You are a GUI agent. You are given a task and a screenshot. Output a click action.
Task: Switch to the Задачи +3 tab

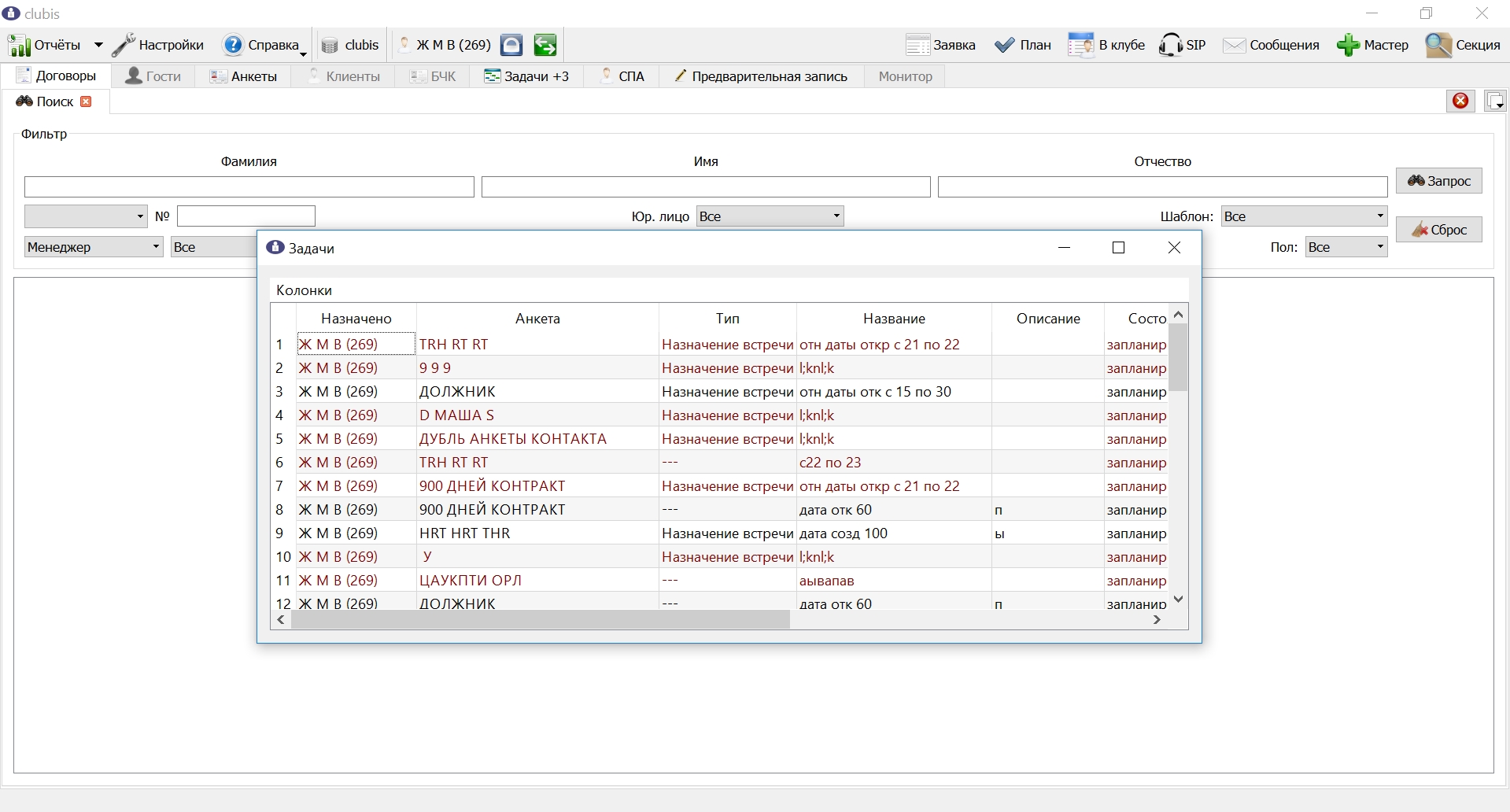(x=526, y=76)
